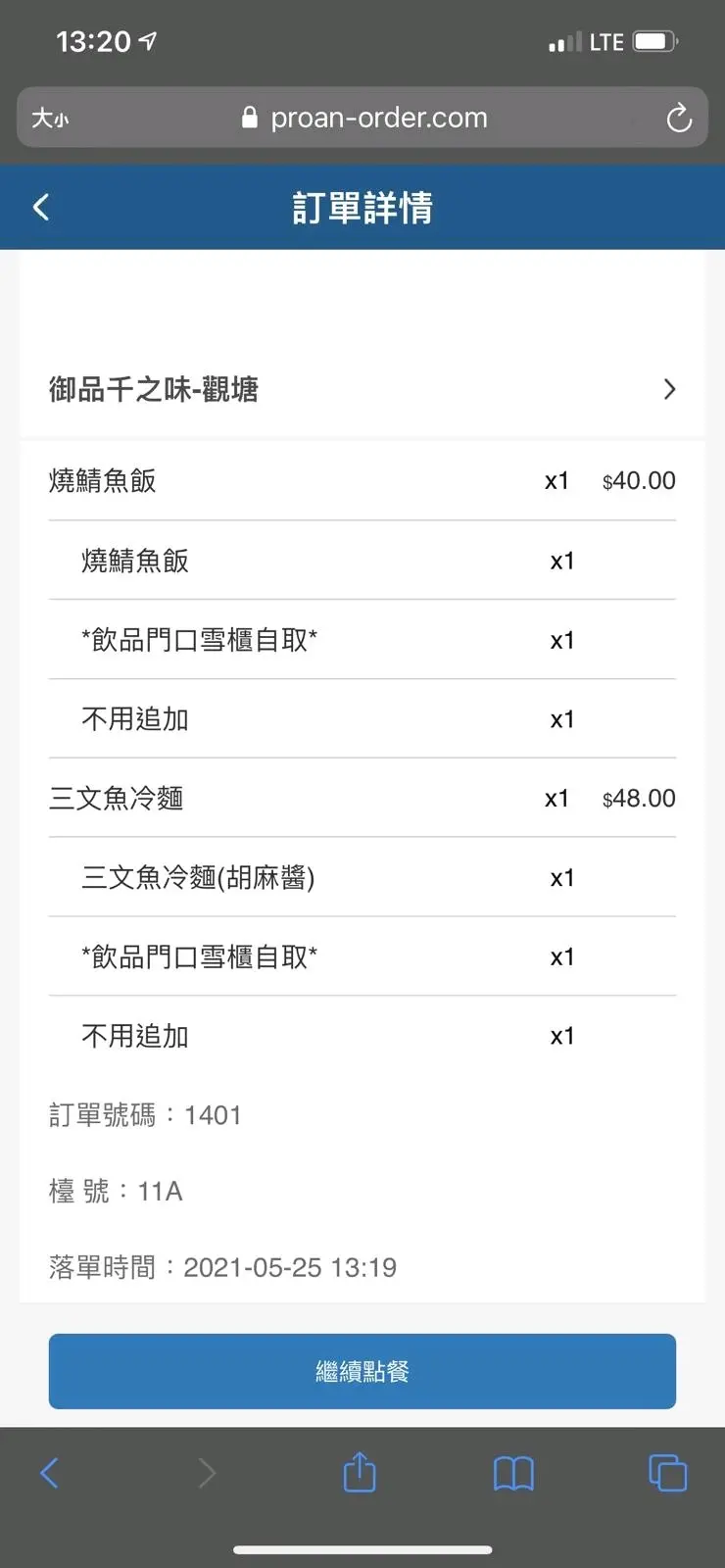Tap the 訂單詳情 page title

click(x=362, y=208)
